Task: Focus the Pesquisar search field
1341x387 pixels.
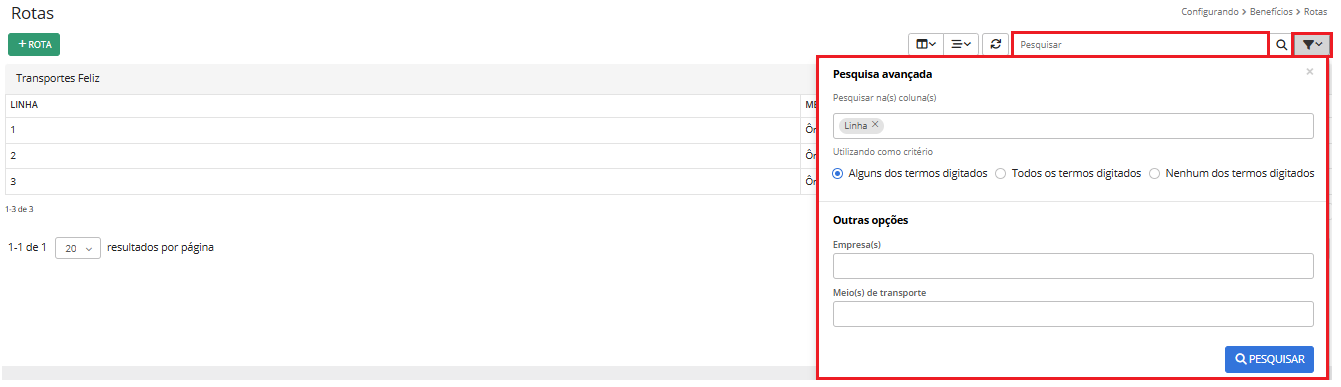Action: [1140, 45]
